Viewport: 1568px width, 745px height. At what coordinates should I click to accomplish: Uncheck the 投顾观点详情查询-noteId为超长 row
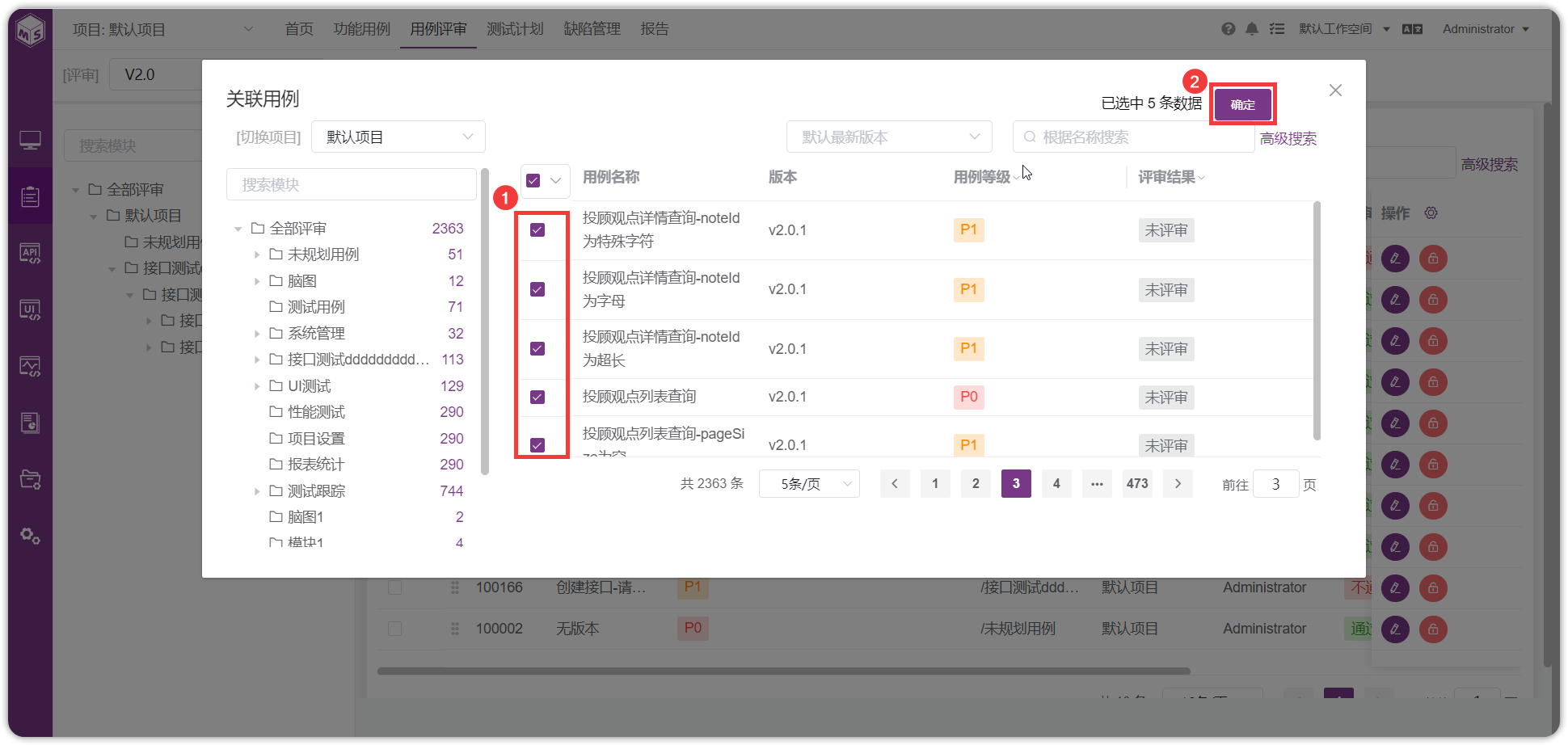click(537, 349)
